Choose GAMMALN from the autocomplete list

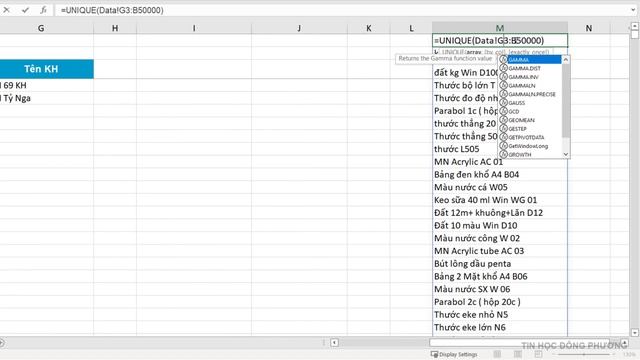point(530,85)
